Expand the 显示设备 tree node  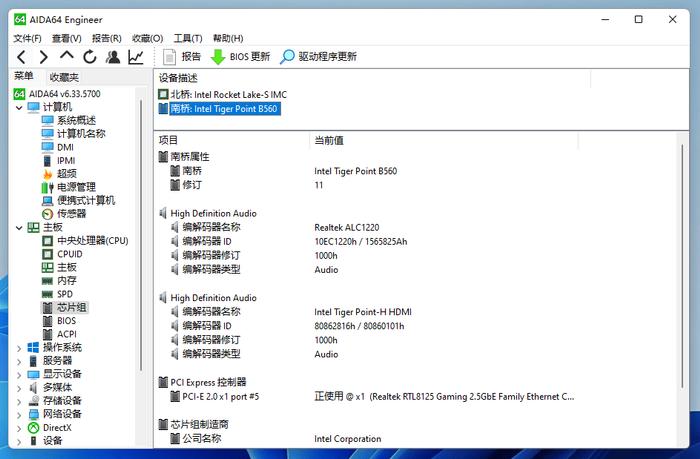tap(19, 375)
